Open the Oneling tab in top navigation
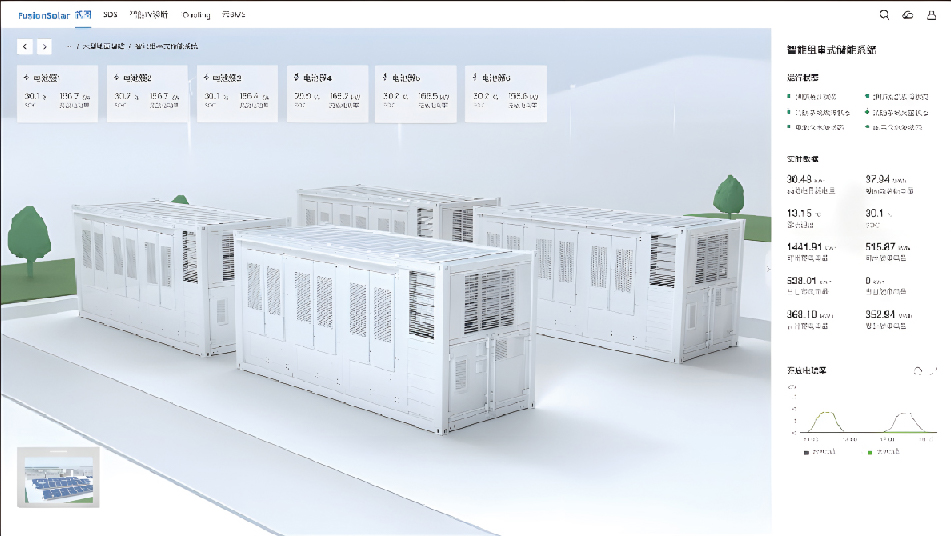The image size is (951, 536). [196, 15]
